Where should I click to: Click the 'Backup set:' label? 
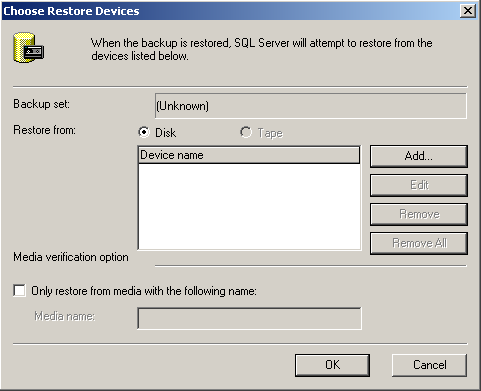pos(42,104)
